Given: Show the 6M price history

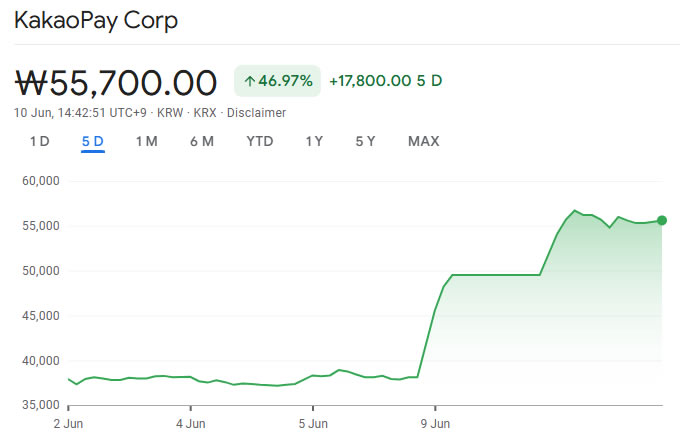Looking at the screenshot, I should (x=202, y=141).
